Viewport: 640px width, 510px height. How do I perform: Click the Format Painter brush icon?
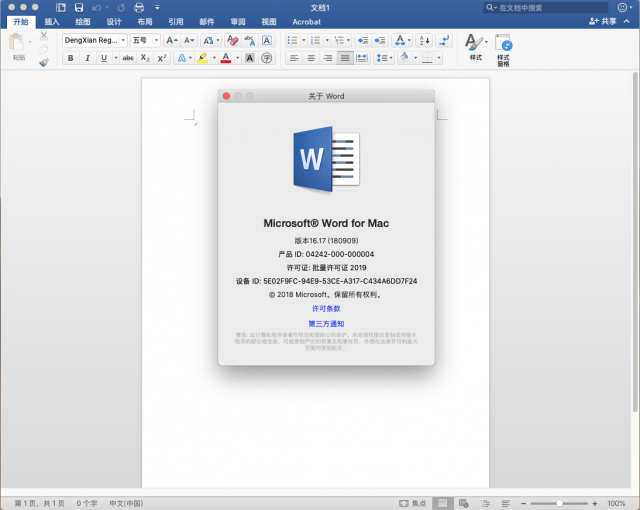coord(44,62)
